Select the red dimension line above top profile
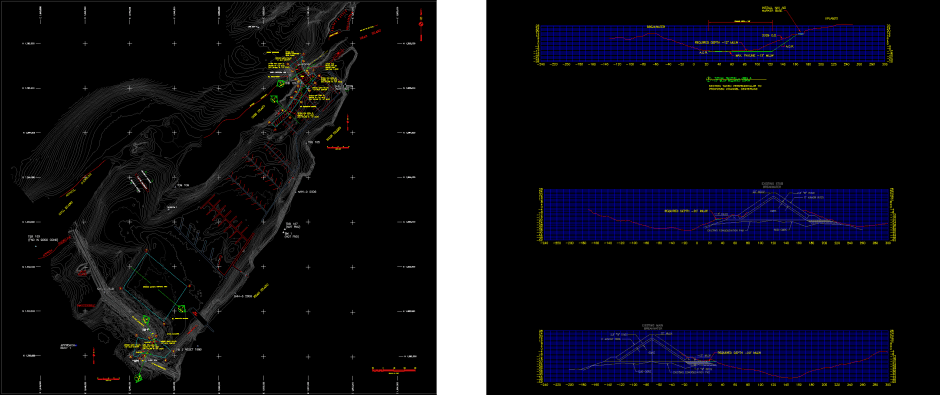Viewport: 940px width, 395px height. point(740,23)
